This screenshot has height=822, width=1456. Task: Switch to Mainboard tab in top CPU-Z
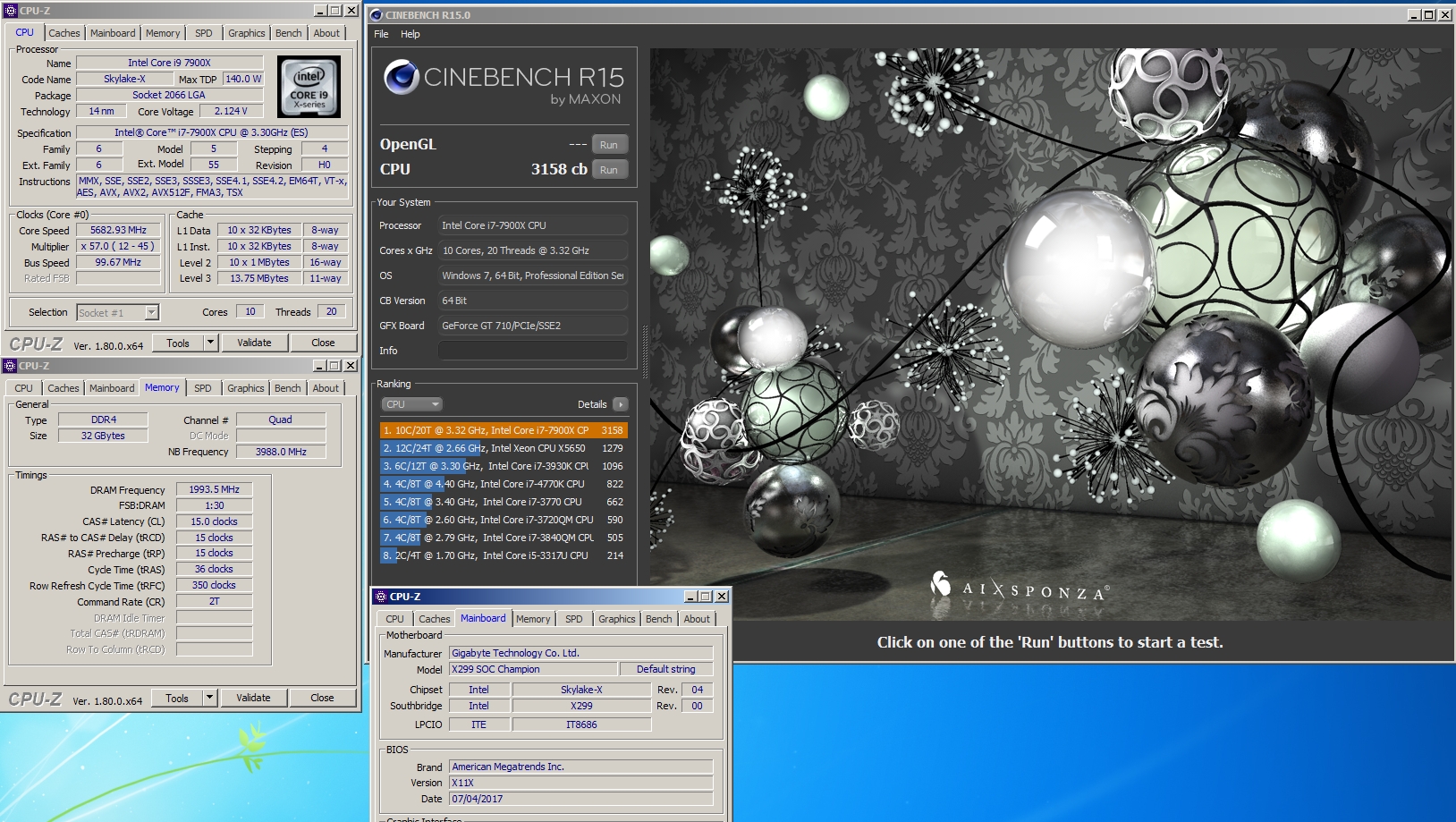[114, 33]
